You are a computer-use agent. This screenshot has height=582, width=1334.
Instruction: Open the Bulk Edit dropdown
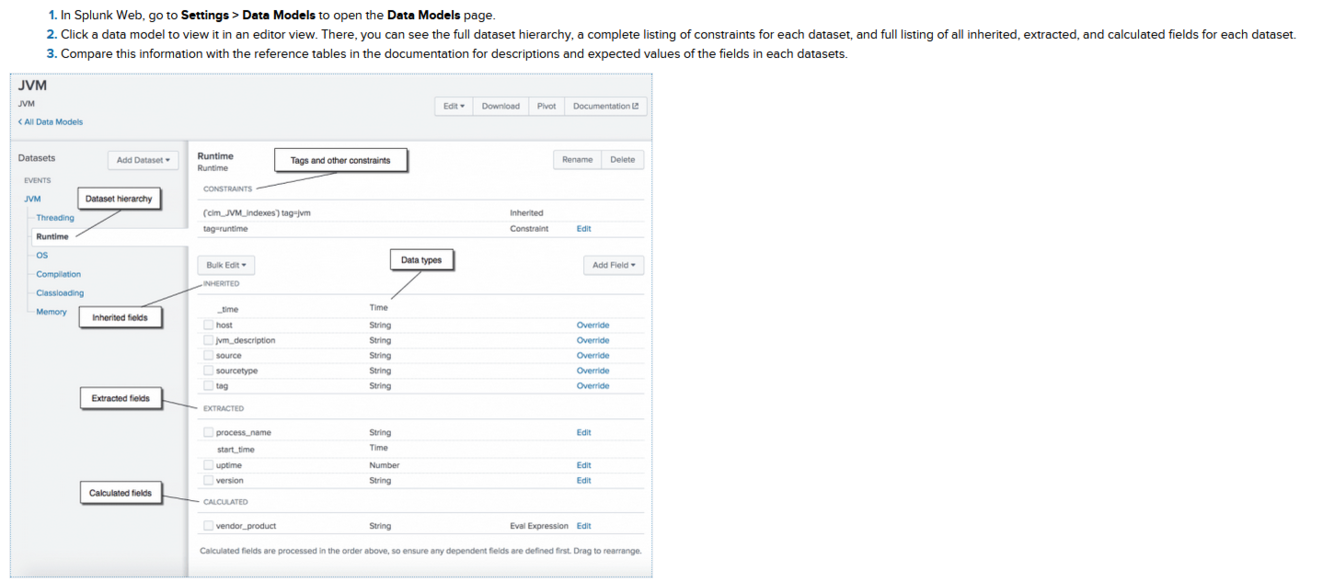click(x=226, y=265)
